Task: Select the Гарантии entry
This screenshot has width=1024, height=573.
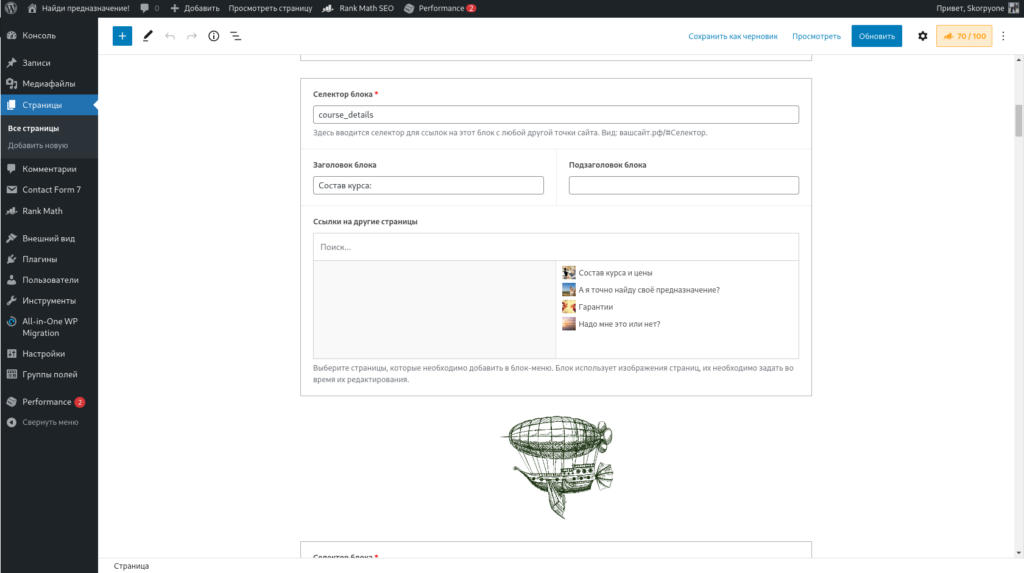Action: point(595,306)
